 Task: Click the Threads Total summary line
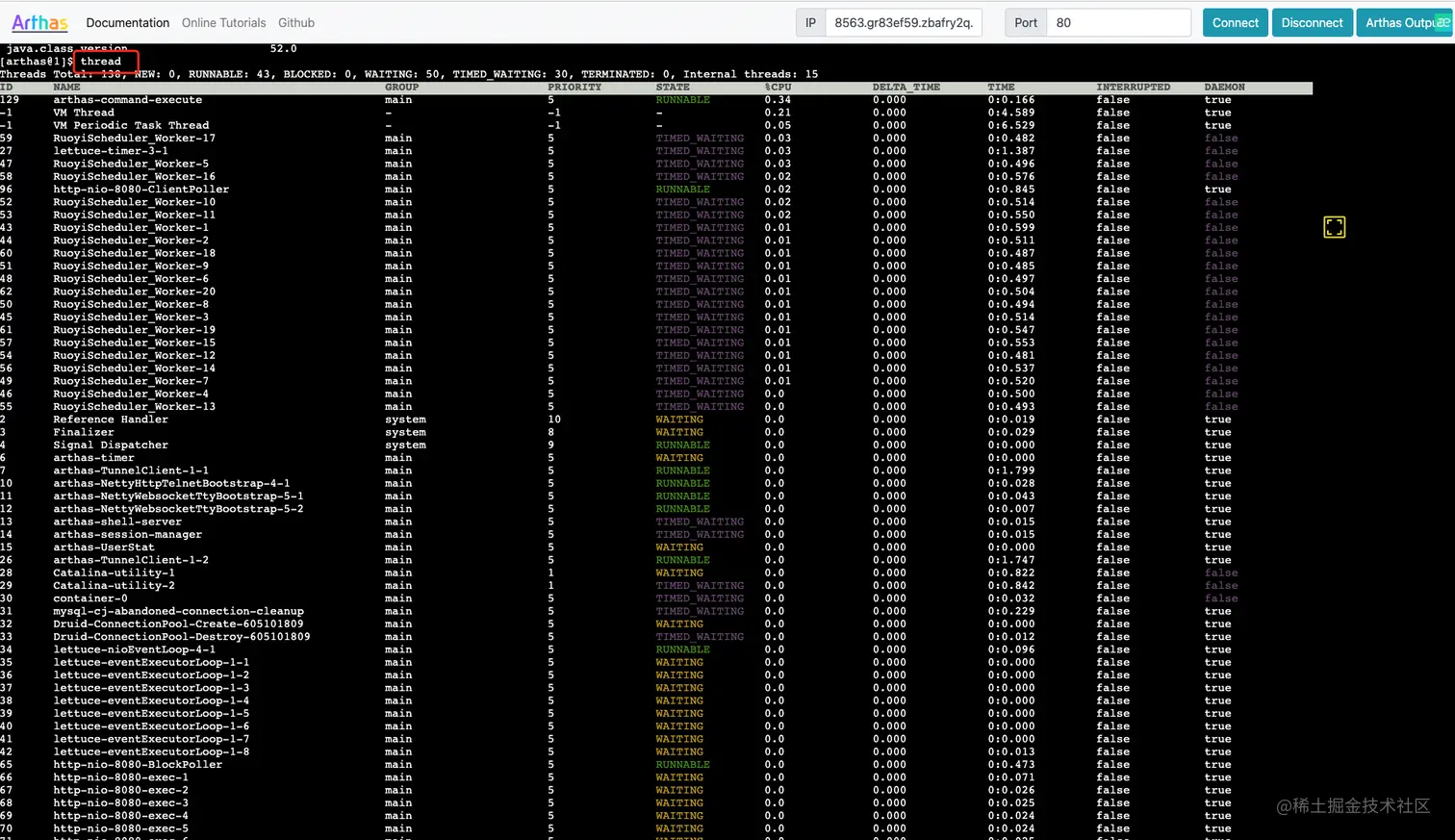(x=409, y=74)
